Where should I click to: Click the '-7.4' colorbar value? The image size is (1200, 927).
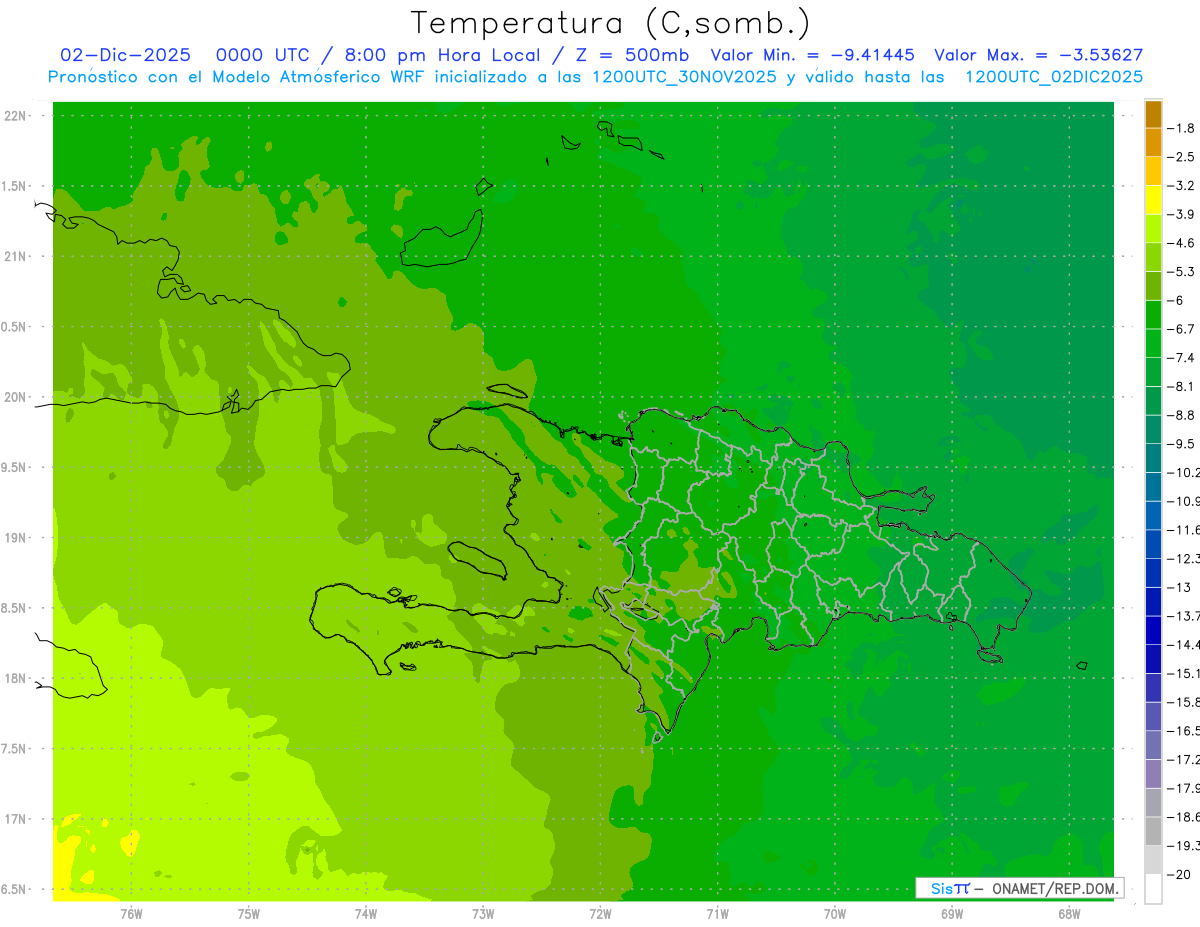[1181, 358]
